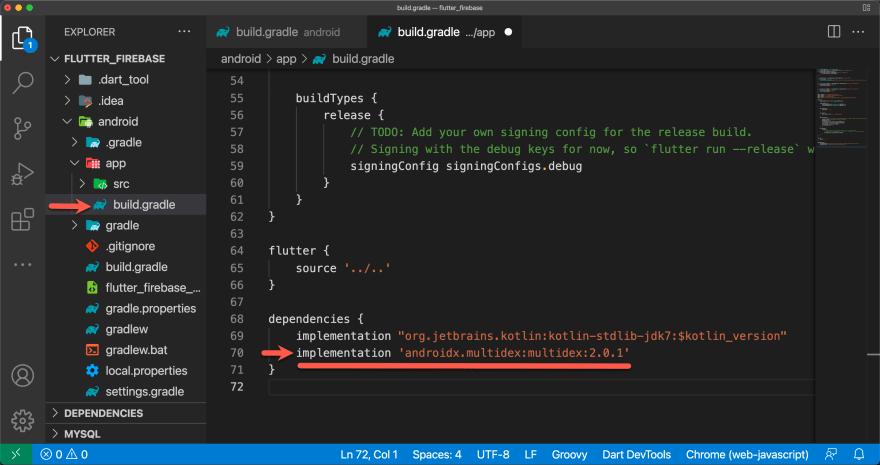Open Explorer views and more actions ellipsis
The height and width of the screenshot is (465, 880).
pyautogui.click(x=184, y=32)
